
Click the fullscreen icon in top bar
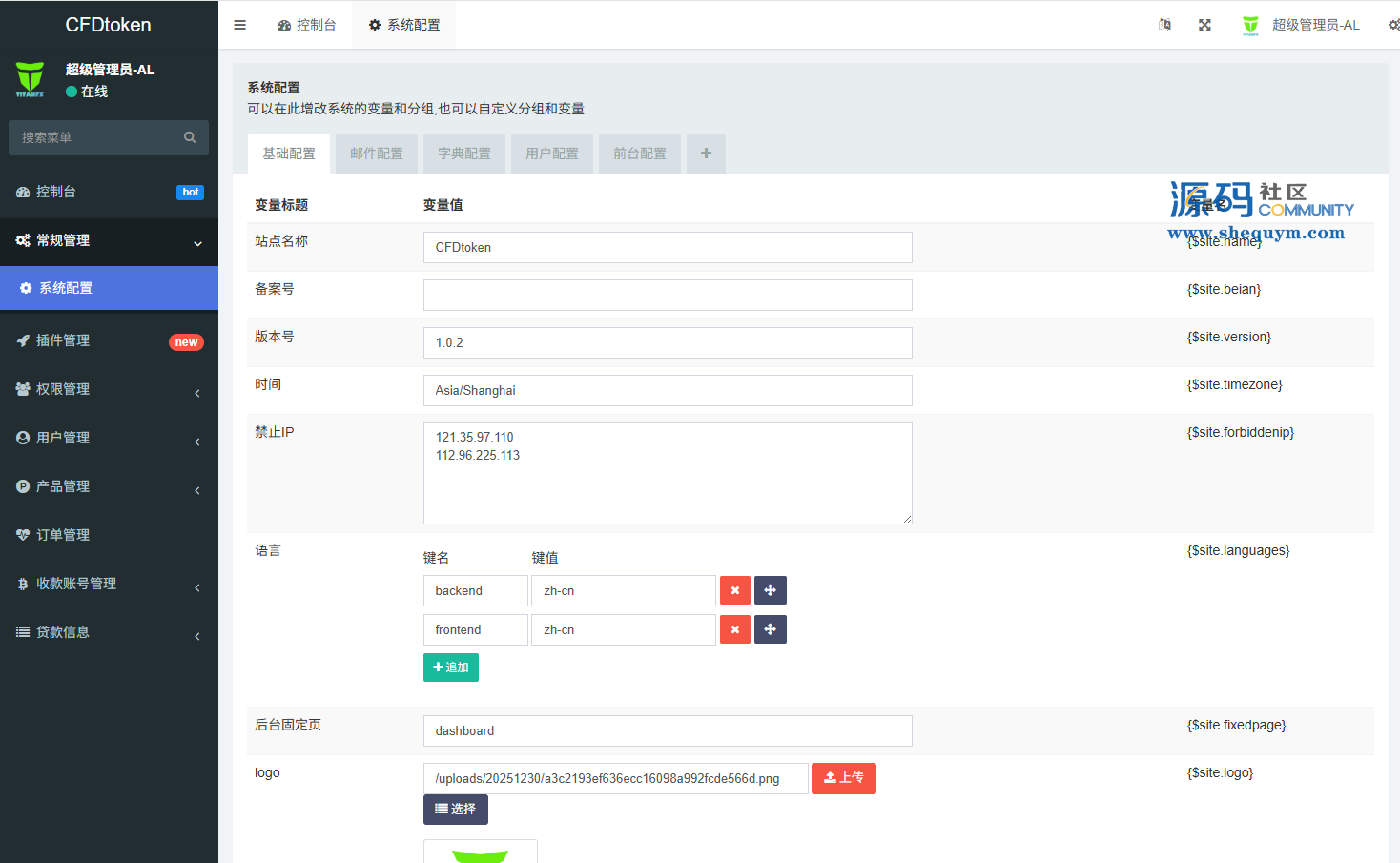(x=1204, y=25)
